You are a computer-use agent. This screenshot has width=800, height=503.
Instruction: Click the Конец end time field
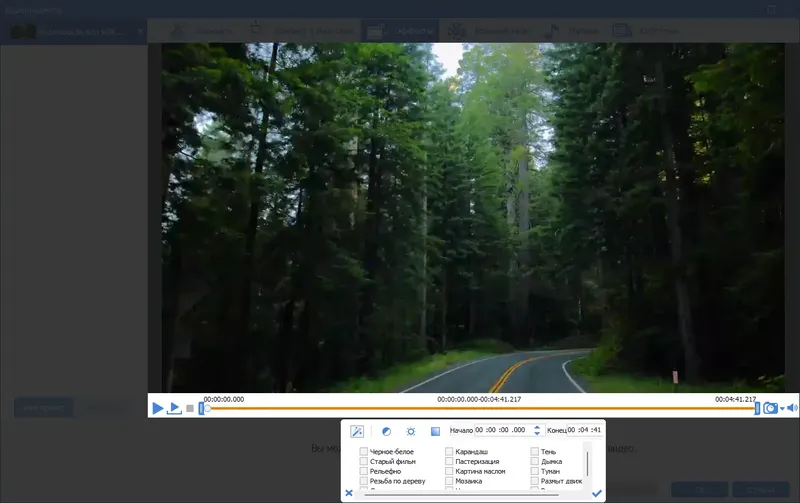[585, 430]
